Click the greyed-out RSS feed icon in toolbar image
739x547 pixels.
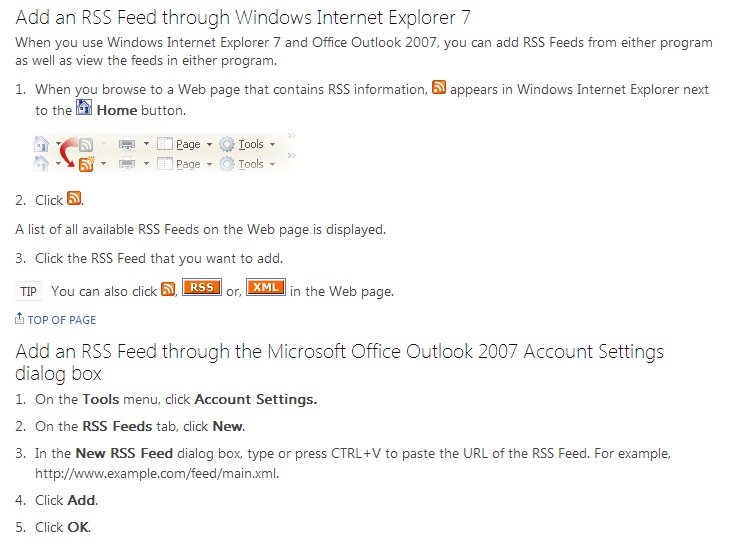(x=86, y=145)
